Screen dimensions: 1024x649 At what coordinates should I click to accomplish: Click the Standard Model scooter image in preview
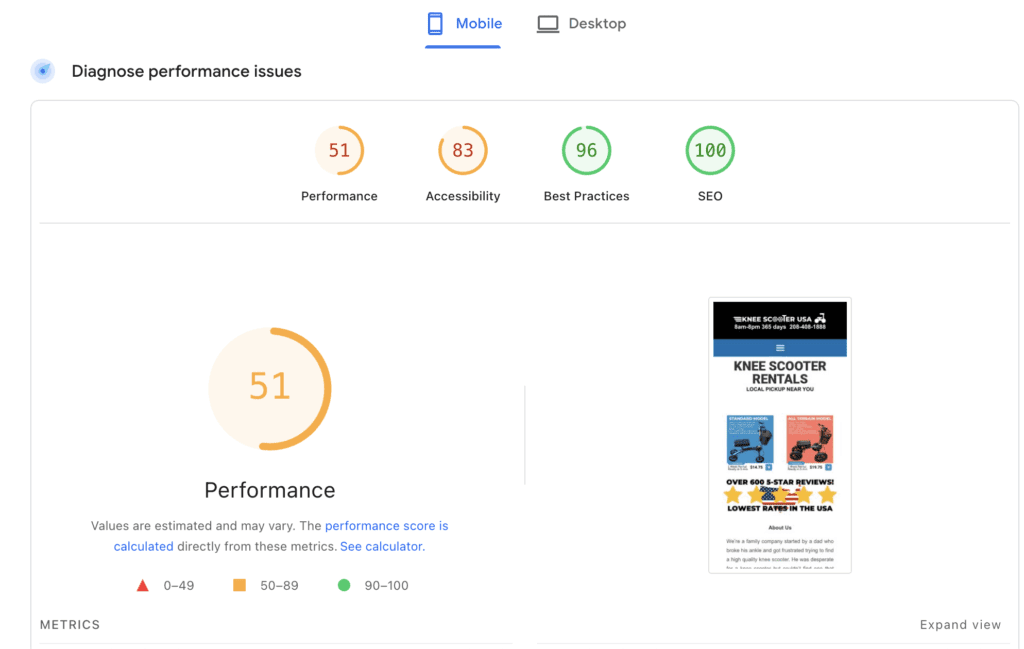point(750,440)
